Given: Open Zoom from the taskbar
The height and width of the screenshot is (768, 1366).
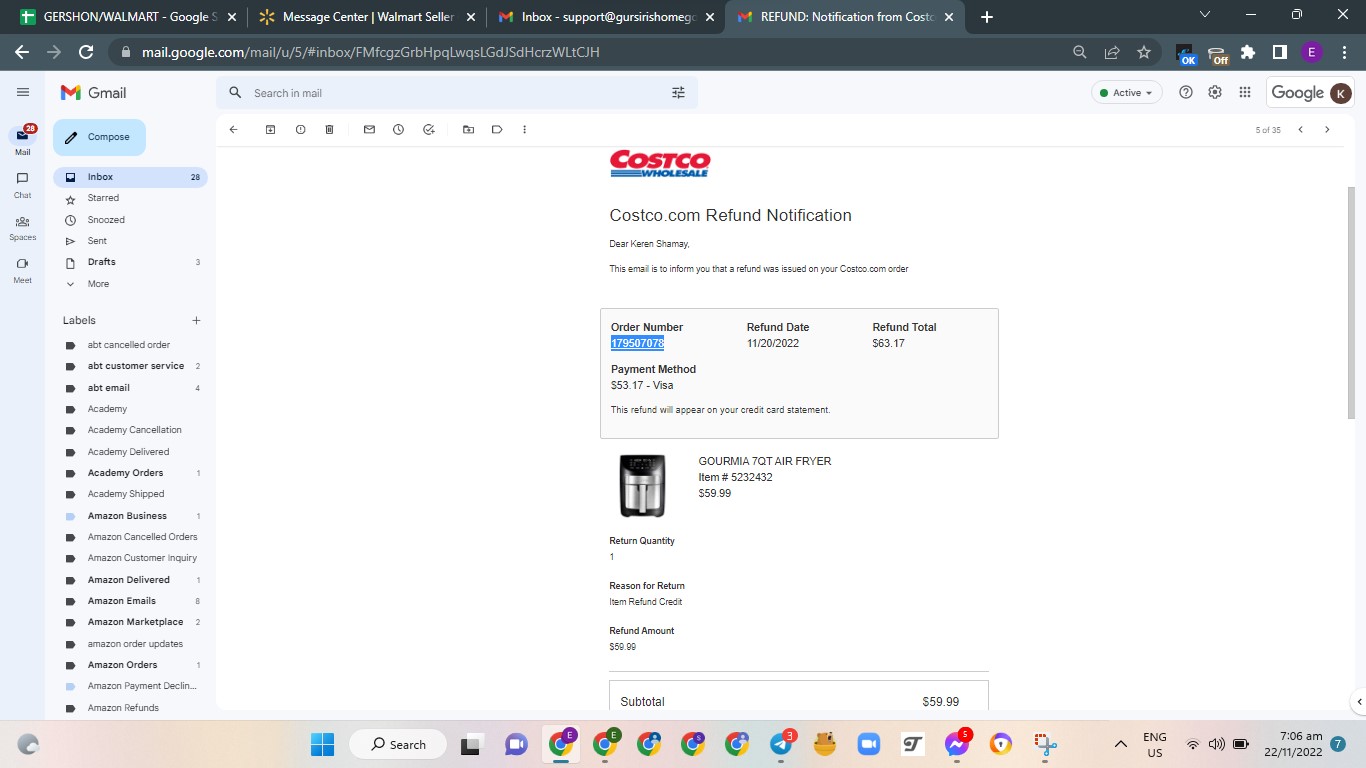Looking at the screenshot, I should 868,744.
